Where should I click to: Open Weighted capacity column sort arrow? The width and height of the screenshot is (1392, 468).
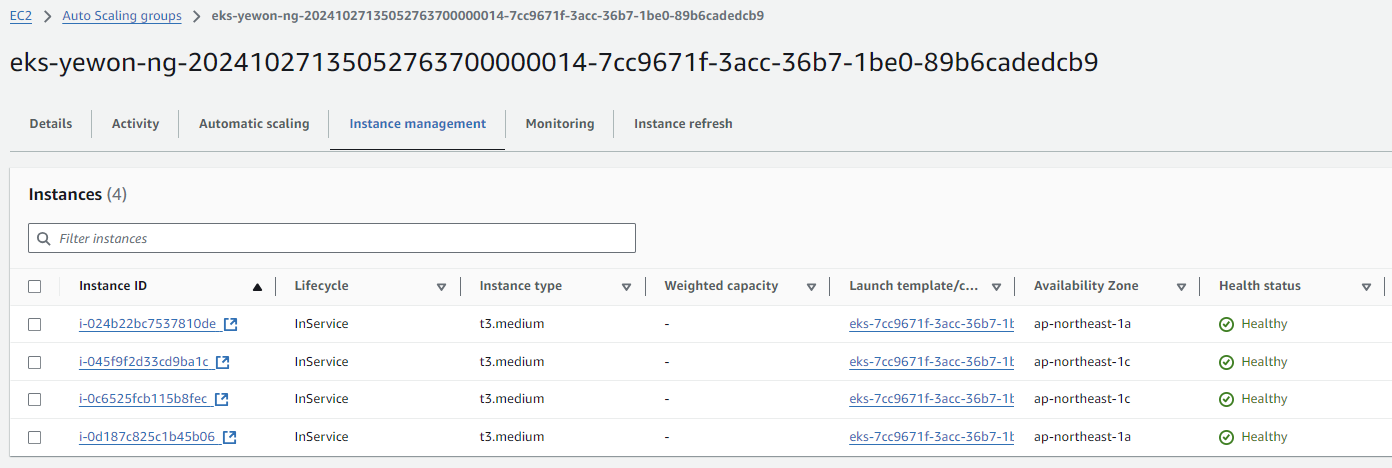pyautogui.click(x=811, y=287)
